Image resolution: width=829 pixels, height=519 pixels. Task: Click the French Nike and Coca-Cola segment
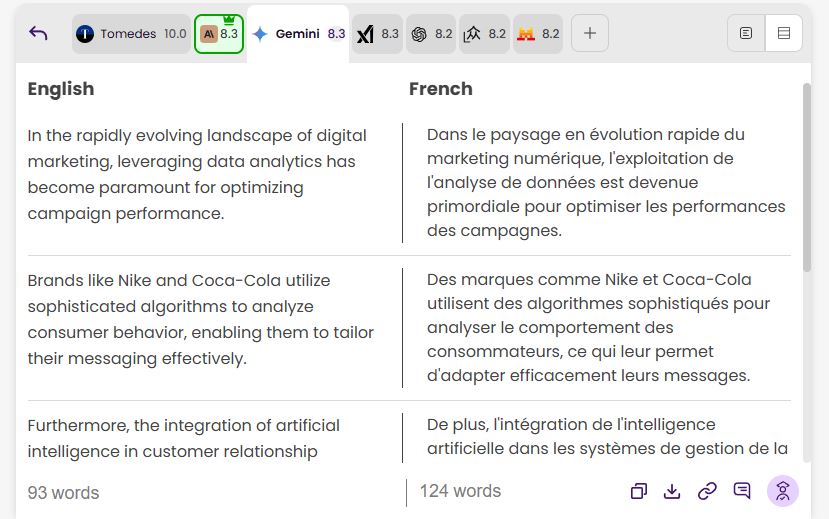click(600, 327)
